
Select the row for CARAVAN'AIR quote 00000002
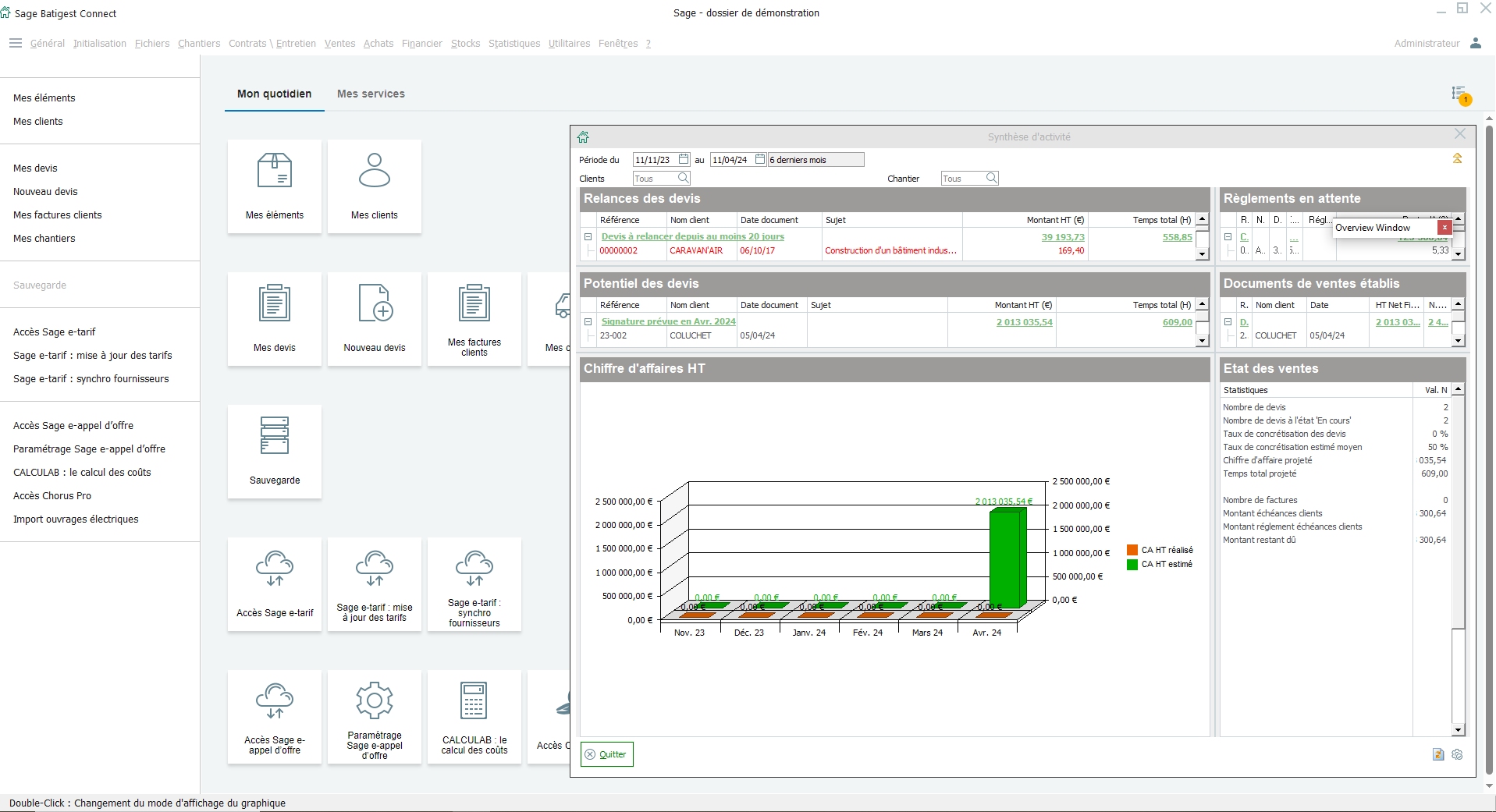[888, 251]
